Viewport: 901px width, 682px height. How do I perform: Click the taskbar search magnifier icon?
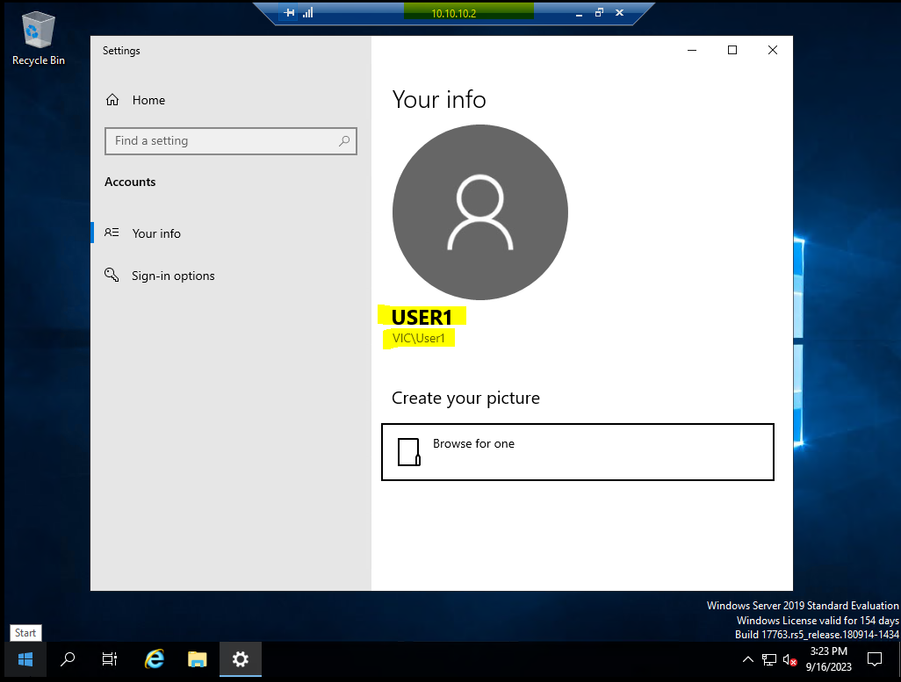click(68, 659)
